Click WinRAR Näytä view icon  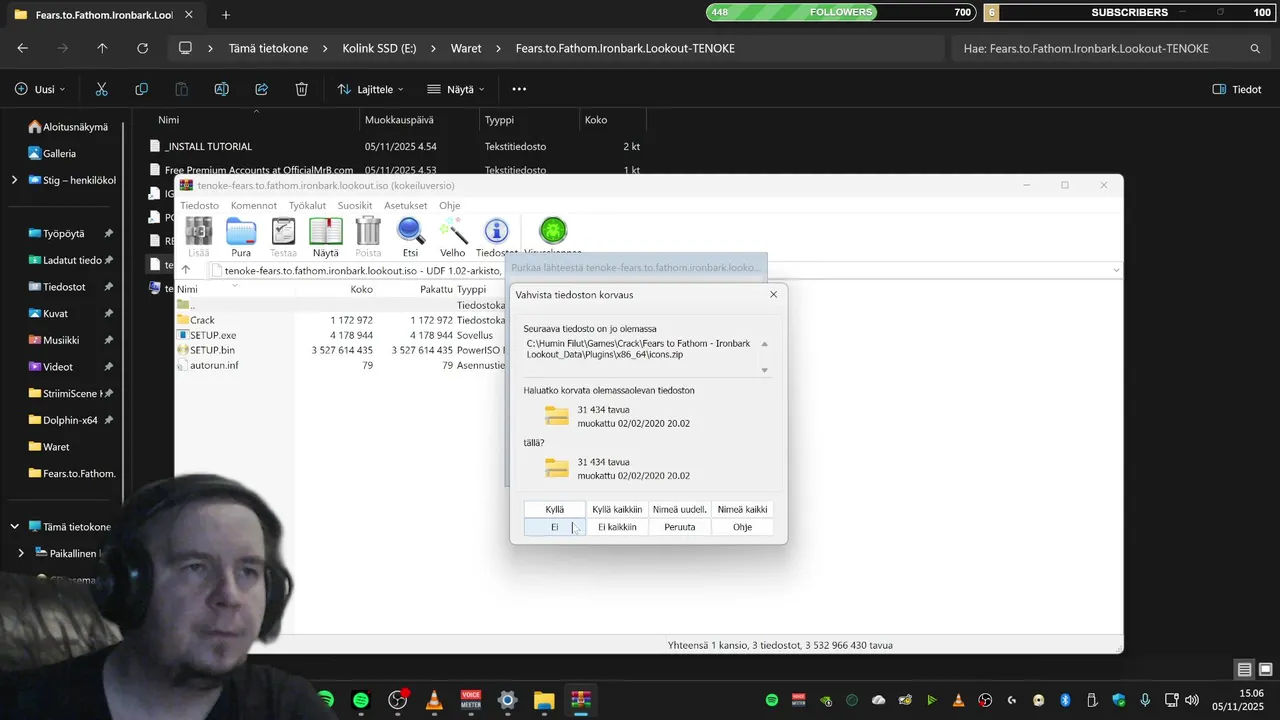326,238
